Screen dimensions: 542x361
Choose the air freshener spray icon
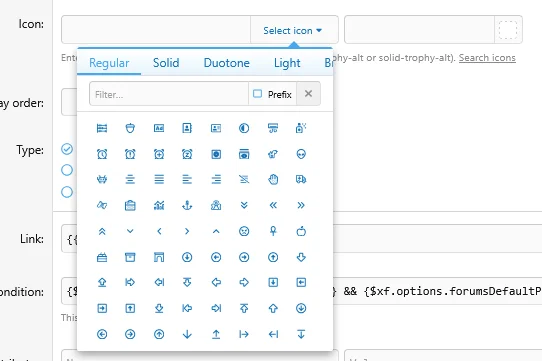point(301,128)
